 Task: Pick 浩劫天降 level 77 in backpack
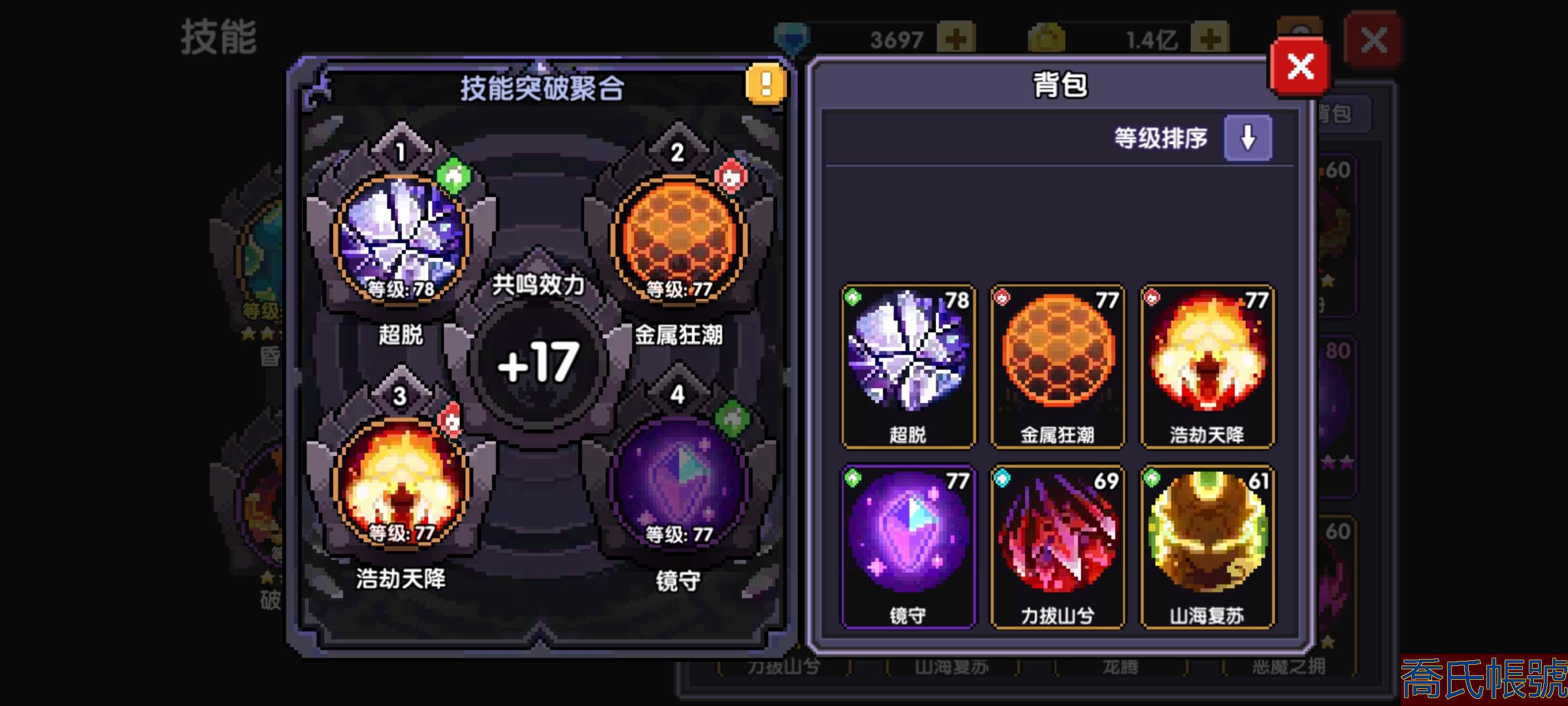click(1207, 366)
